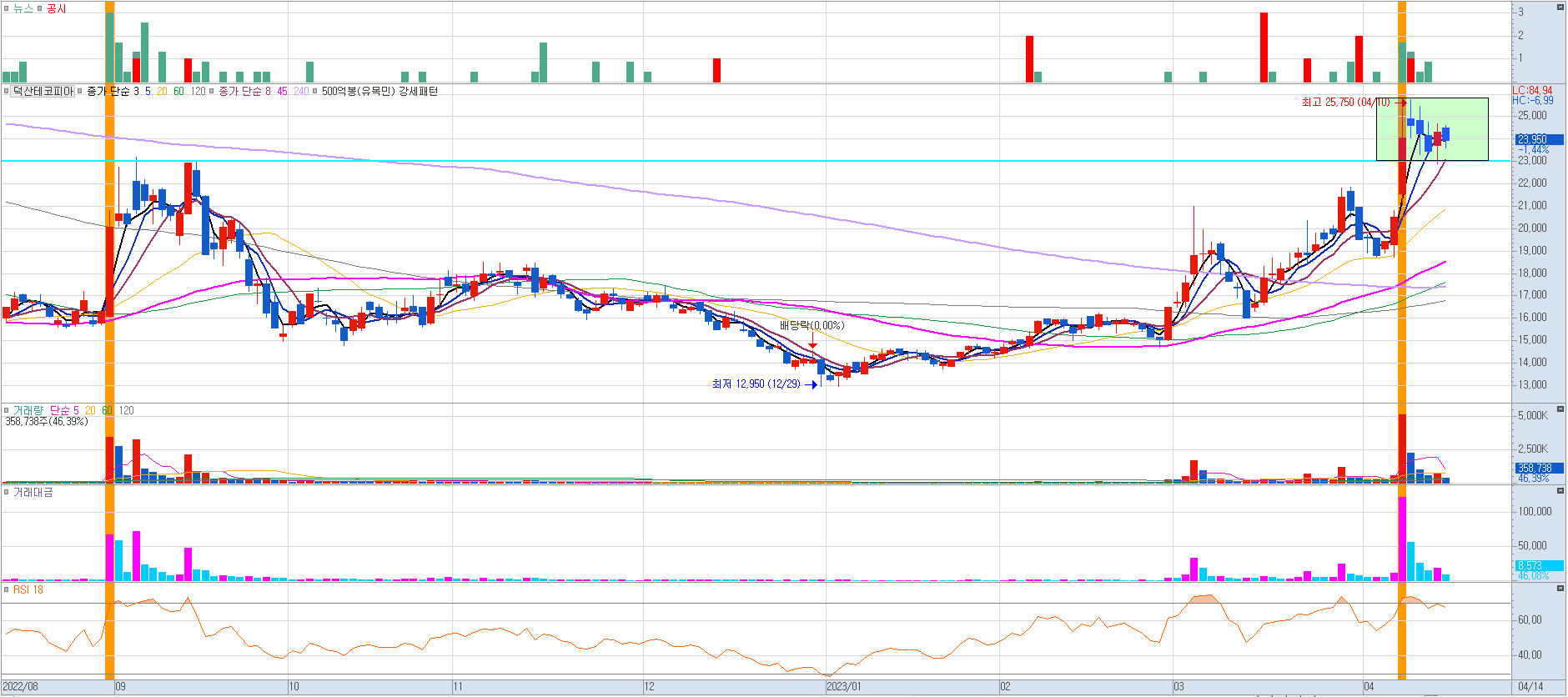Click the 100,000 trading value axis label
Screen dimensions: 1568x697
(x=1535, y=512)
